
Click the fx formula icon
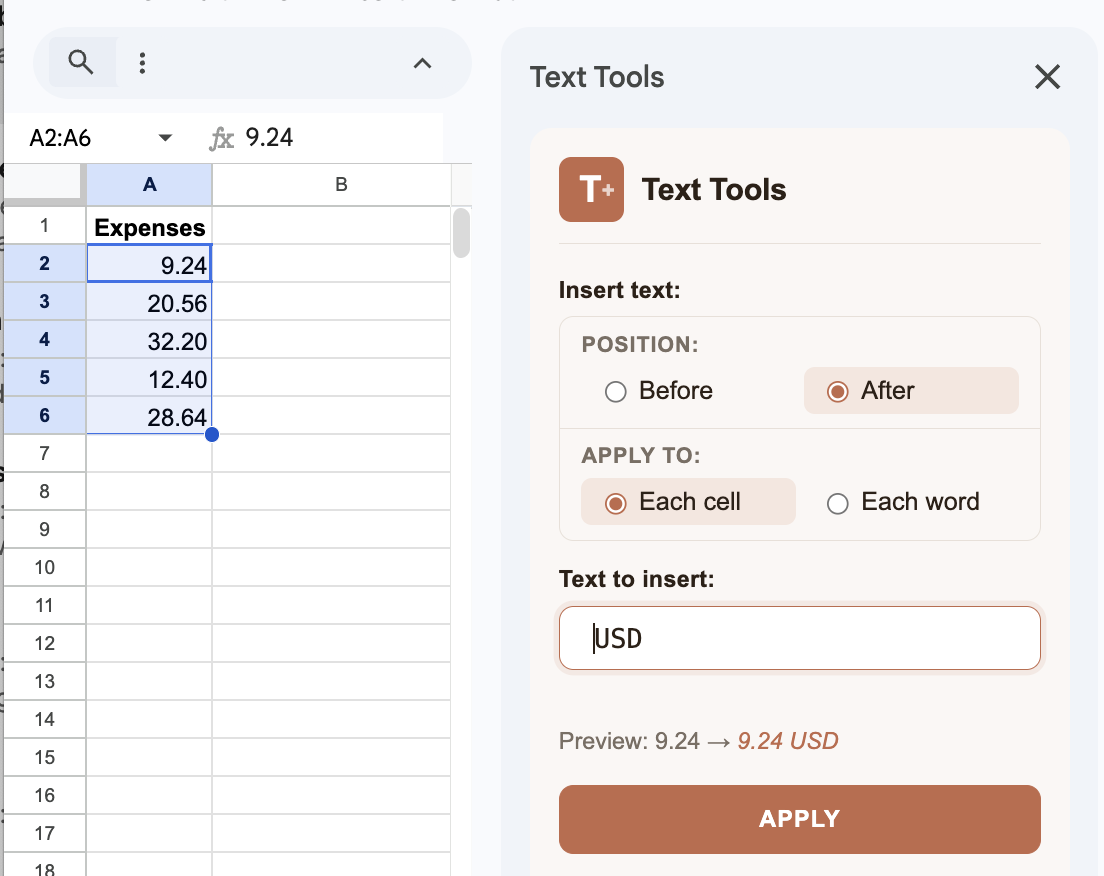click(222, 138)
